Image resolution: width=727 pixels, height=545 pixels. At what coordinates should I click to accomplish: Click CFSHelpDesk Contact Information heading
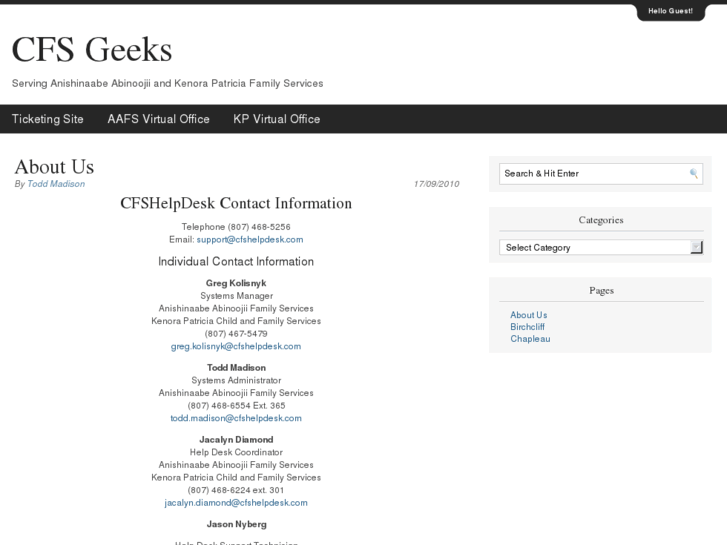[x=236, y=204]
